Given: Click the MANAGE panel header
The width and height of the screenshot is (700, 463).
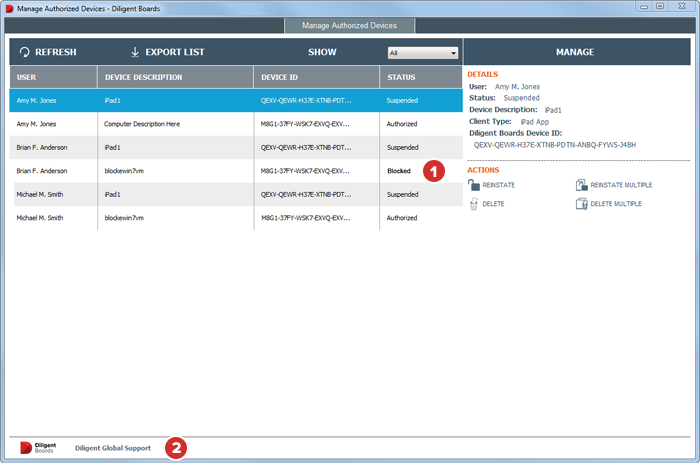Looking at the screenshot, I should (x=575, y=52).
